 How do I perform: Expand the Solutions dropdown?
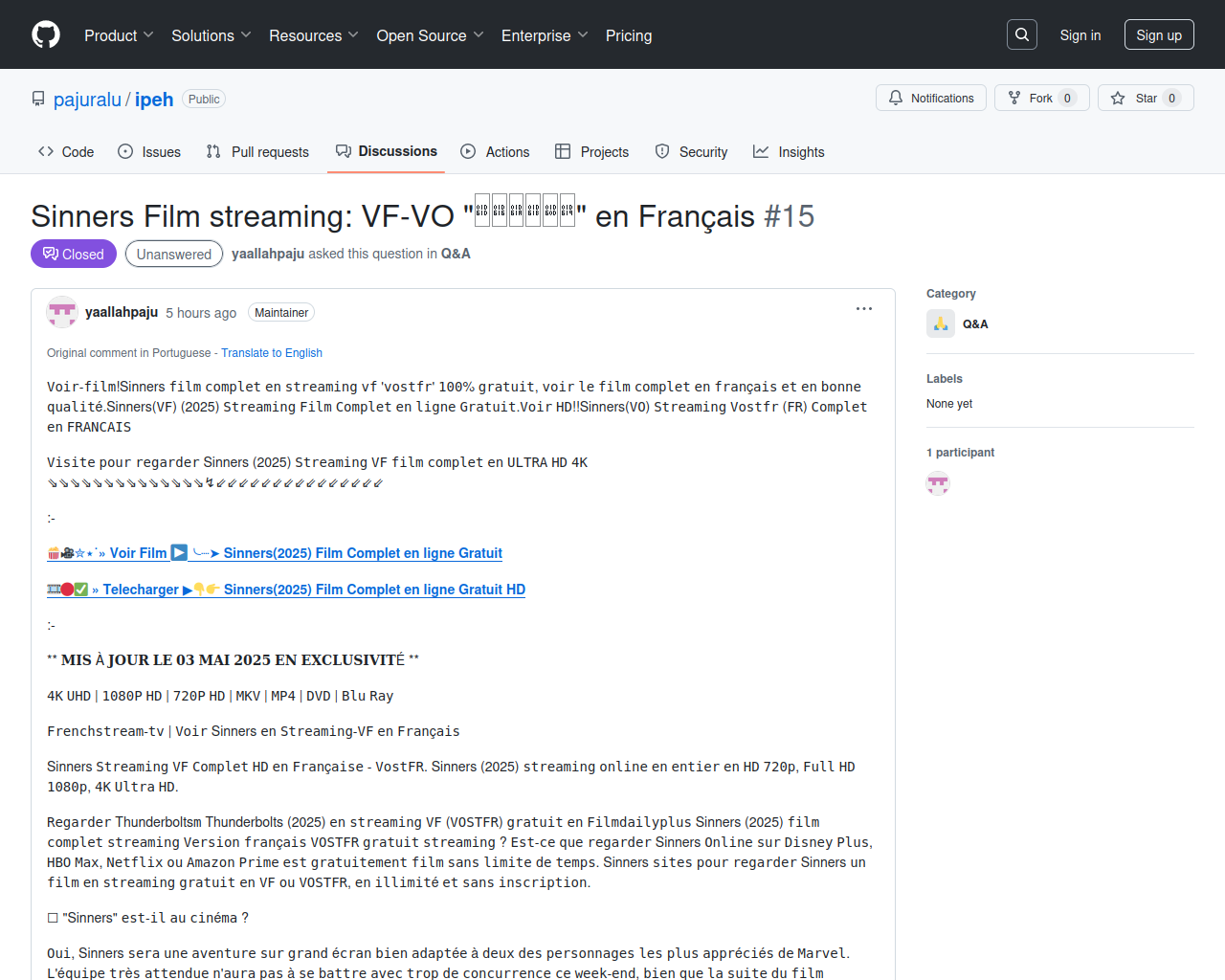pyautogui.click(x=212, y=35)
